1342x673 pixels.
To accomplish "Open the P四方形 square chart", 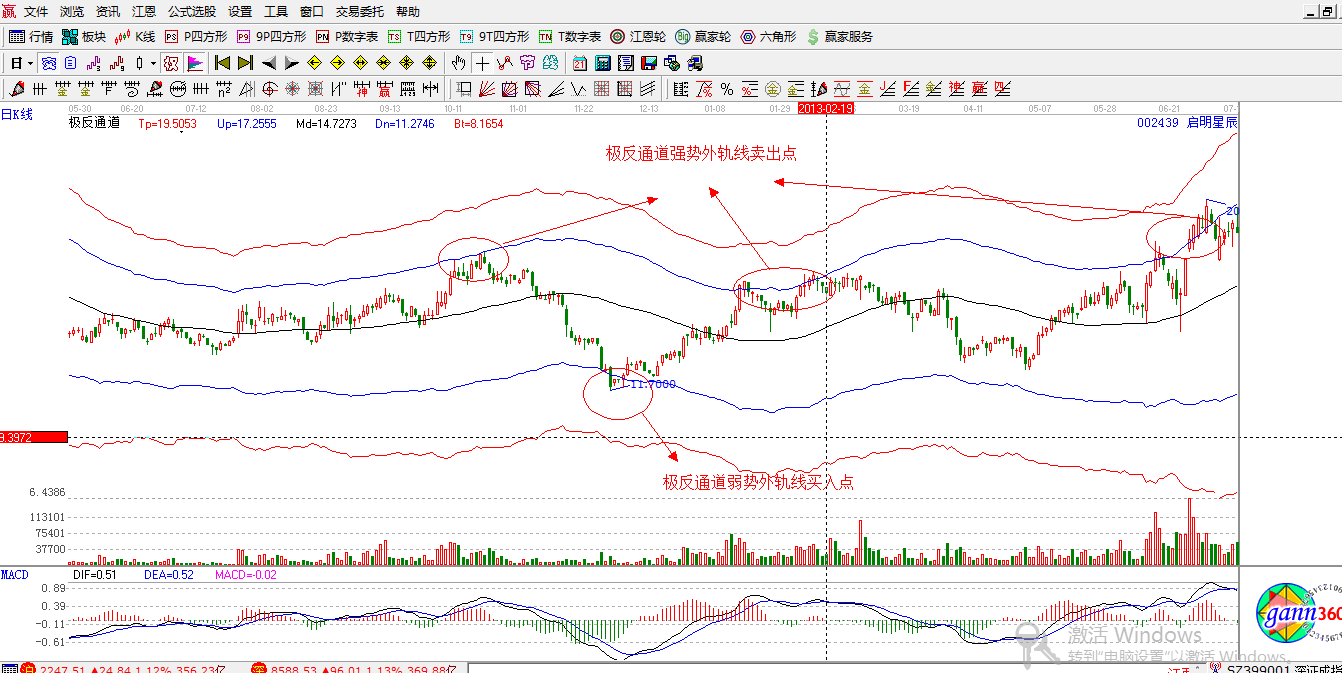I will pyautogui.click(x=196, y=37).
